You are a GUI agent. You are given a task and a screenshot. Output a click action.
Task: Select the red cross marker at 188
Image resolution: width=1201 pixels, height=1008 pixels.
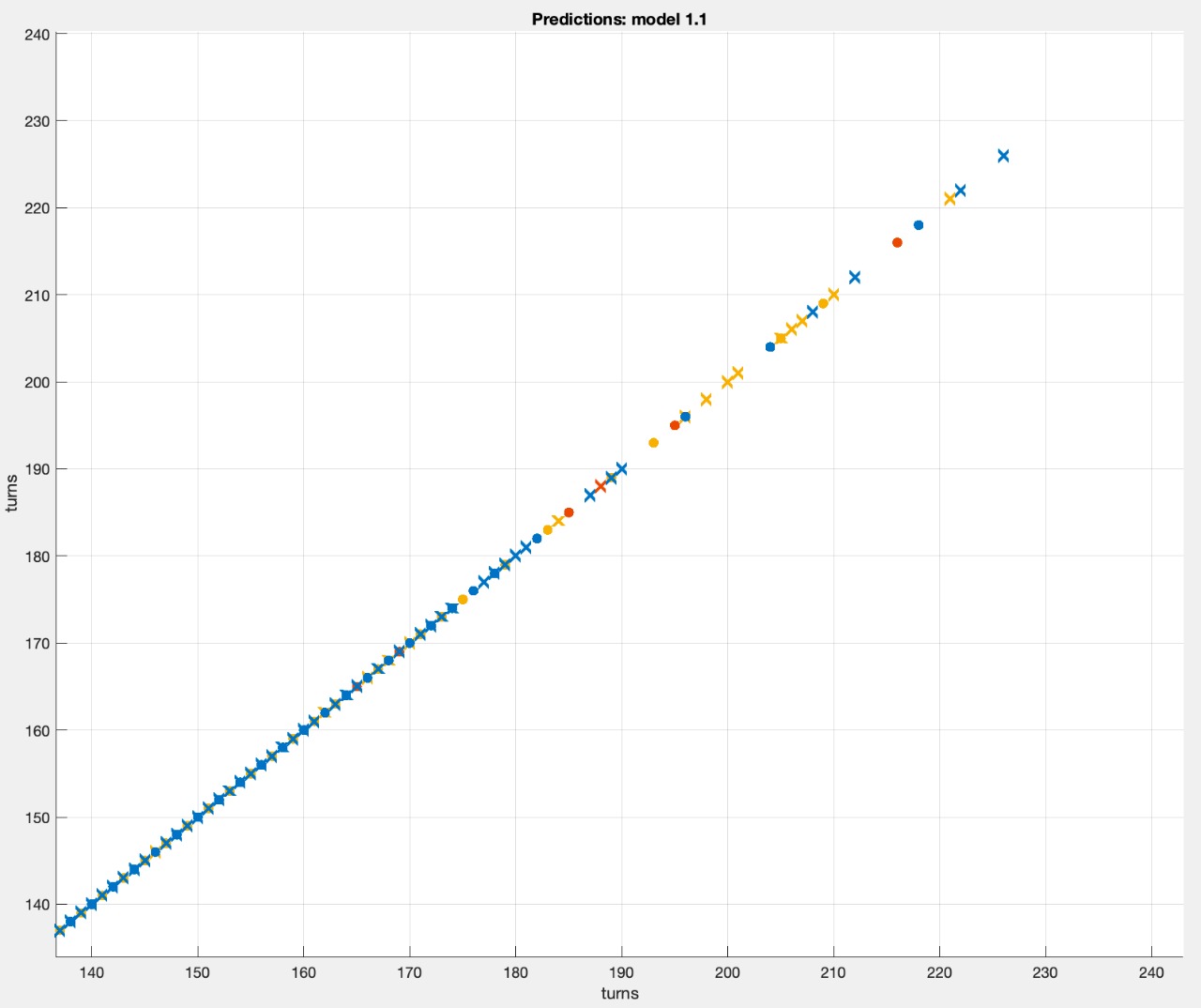point(600,486)
